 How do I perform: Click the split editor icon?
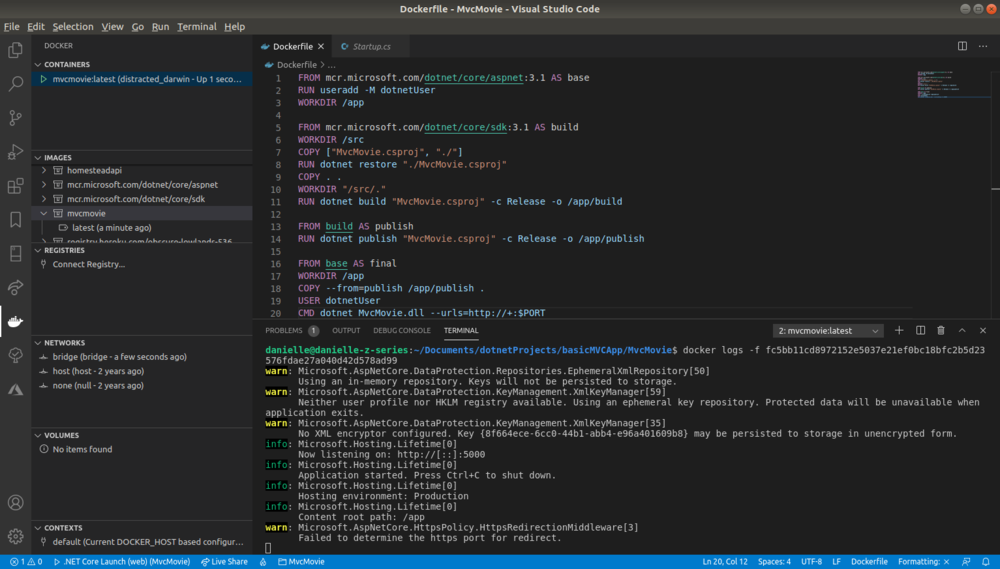coord(962,46)
